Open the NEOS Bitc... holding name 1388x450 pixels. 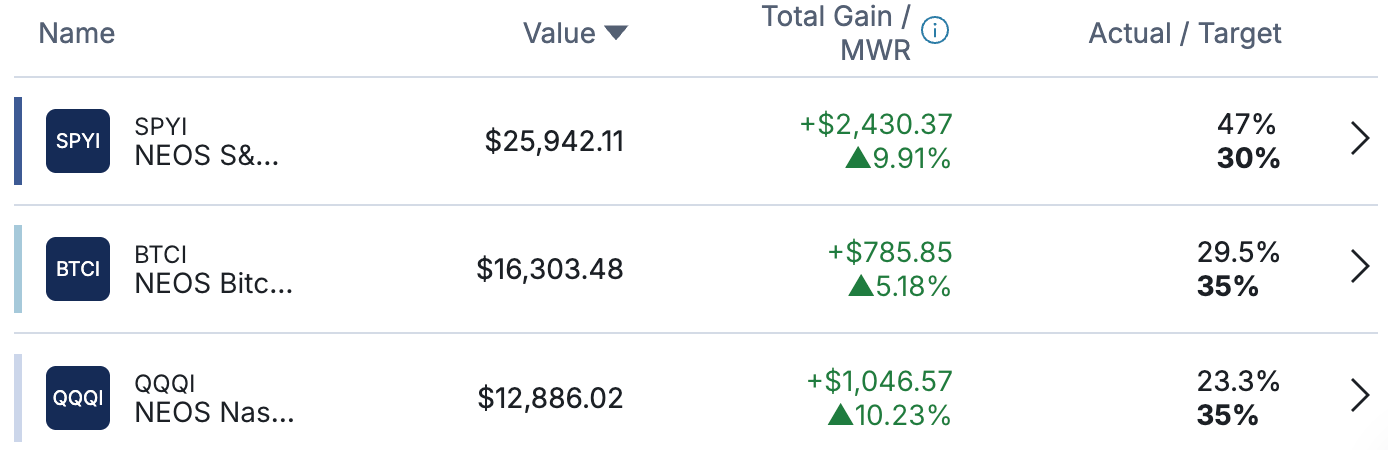click(x=214, y=285)
